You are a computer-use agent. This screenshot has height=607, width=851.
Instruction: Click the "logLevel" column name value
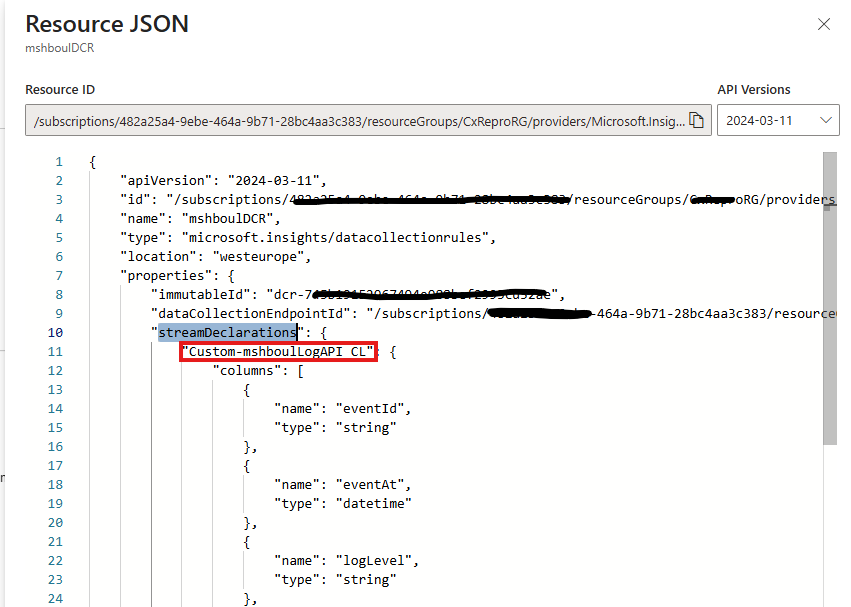(373, 560)
